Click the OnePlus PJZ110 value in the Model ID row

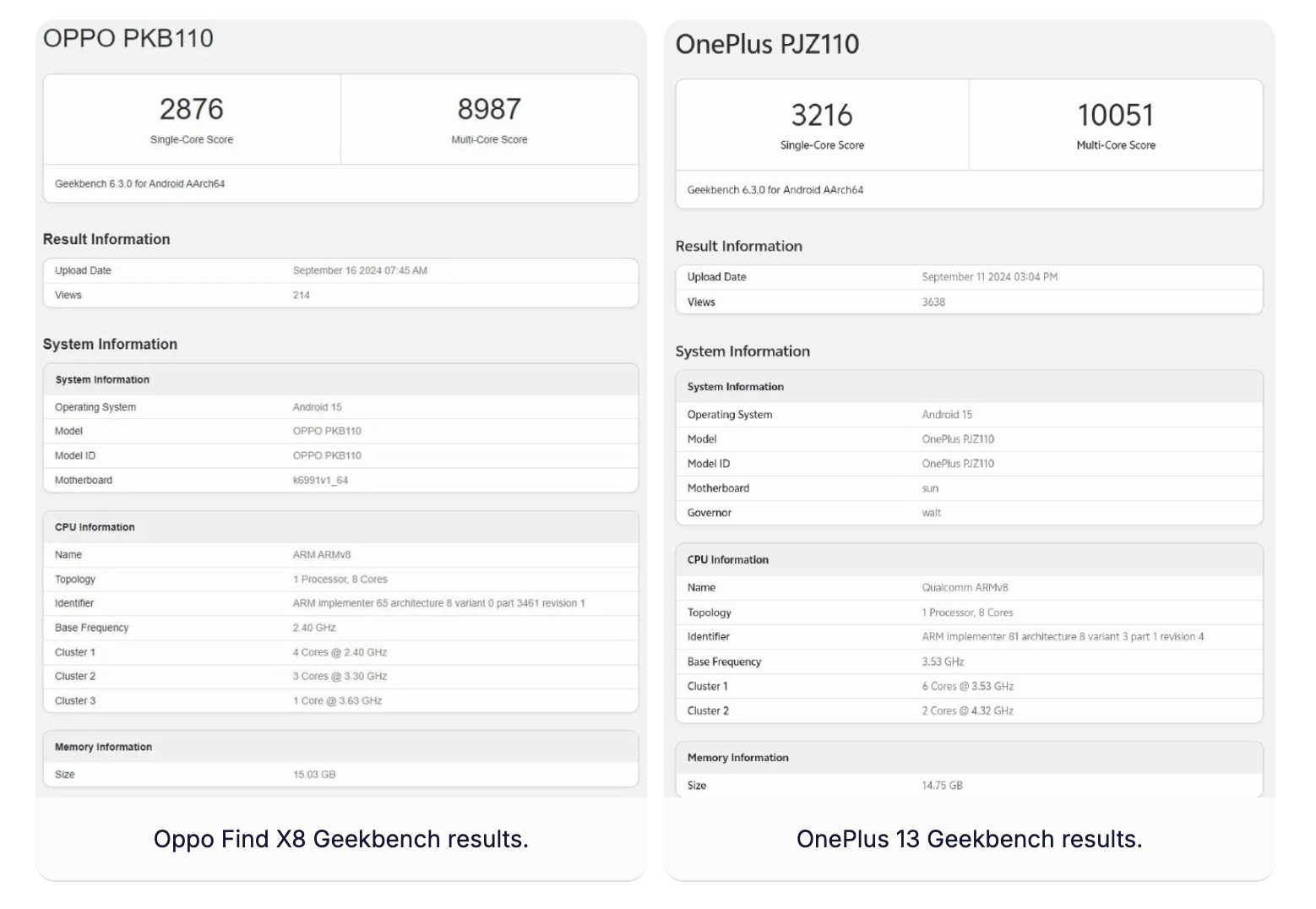[958, 464]
